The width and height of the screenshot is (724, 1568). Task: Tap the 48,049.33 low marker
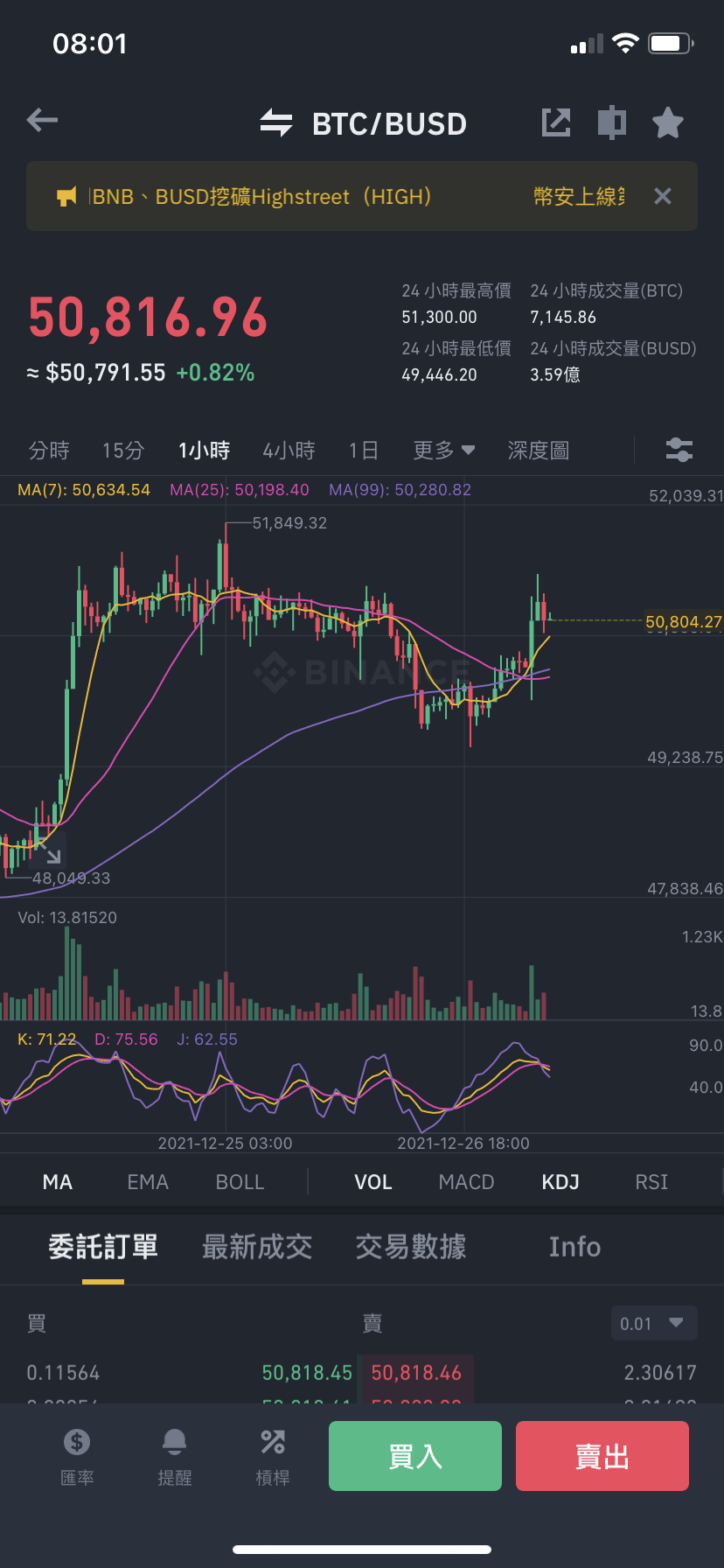coord(71,878)
